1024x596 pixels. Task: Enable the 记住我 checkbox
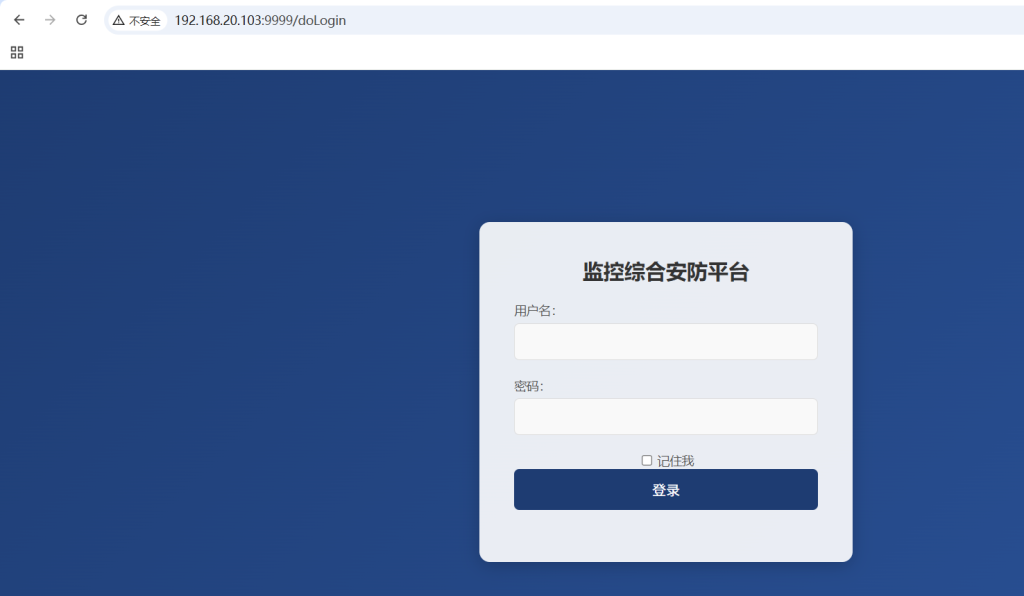coord(647,460)
